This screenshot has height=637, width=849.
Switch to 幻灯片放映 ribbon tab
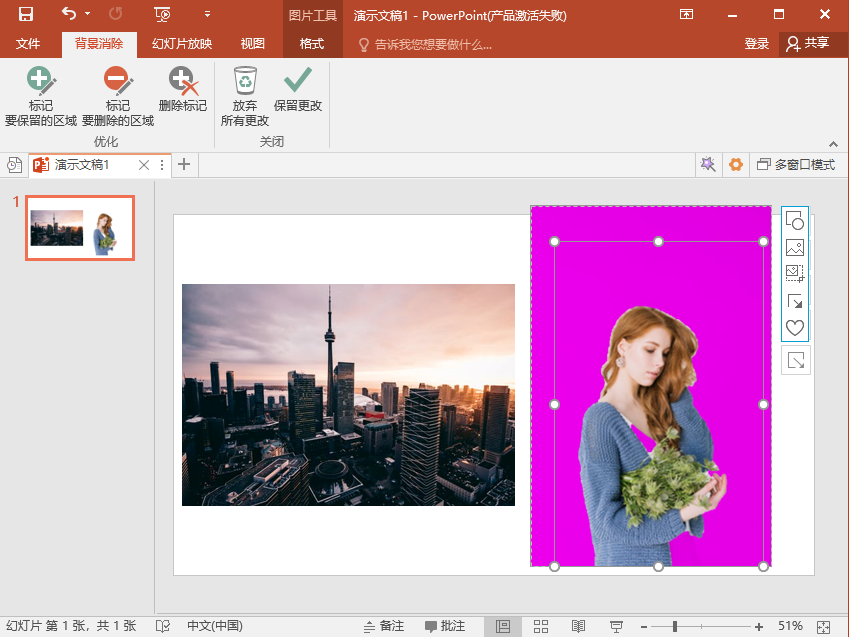[182, 43]
